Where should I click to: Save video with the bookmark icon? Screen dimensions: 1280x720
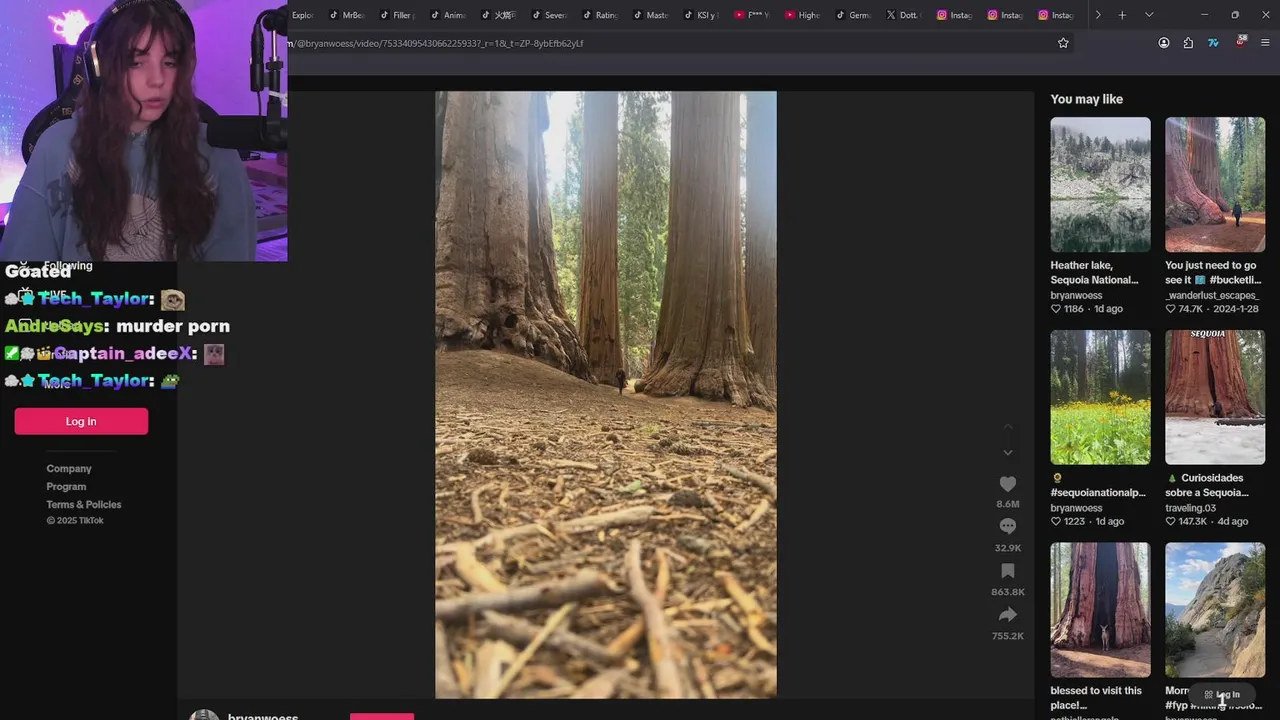(1008, 571)
